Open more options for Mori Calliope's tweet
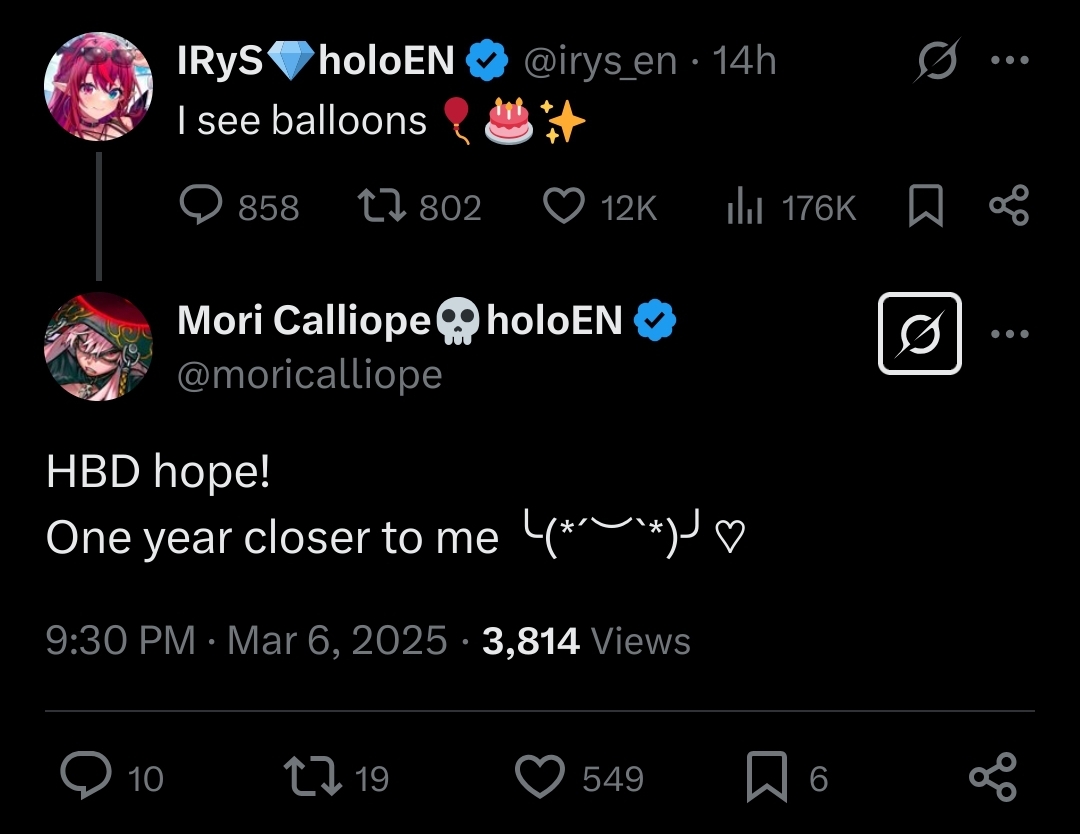The width and height of the screenshot is (1080, 834). pyautogui.click(x=1008, y=334)
